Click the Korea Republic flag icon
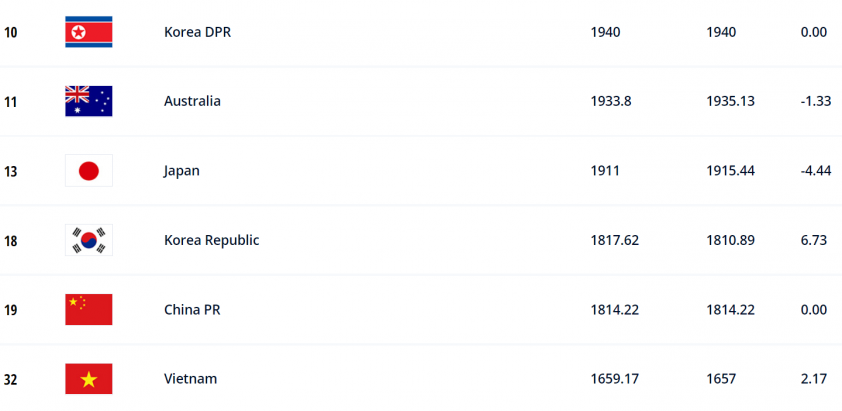The image size is (842, 411). (89, 240)
